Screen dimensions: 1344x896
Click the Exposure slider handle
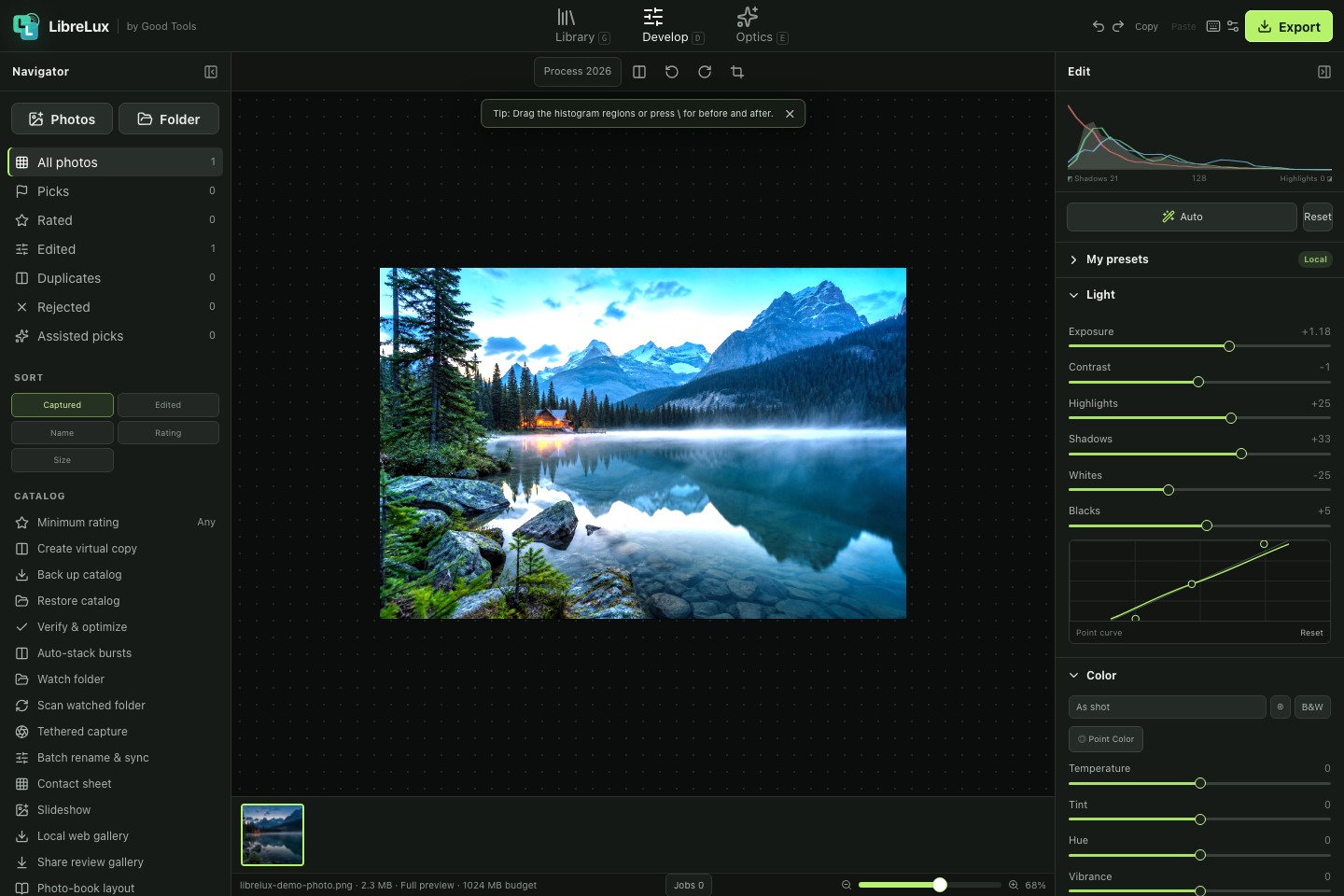click(1229, 346)
